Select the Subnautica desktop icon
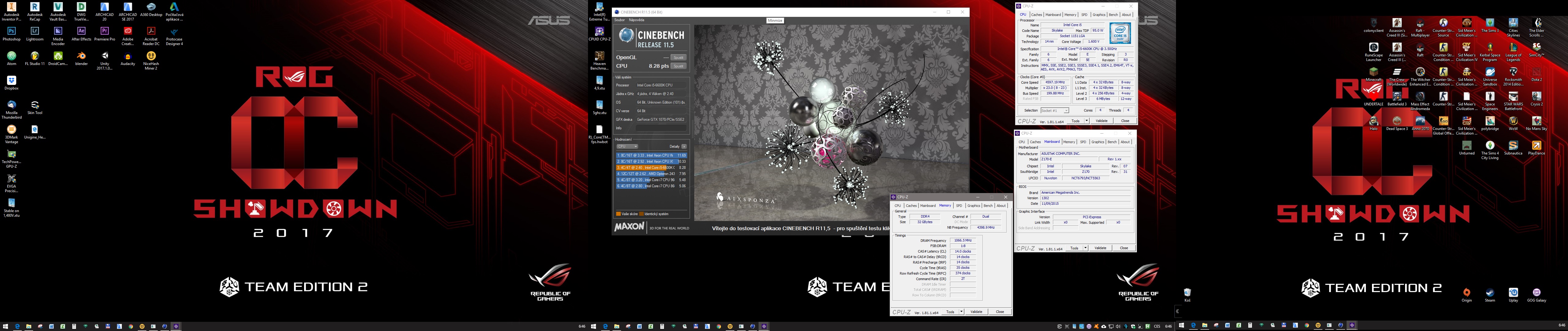 click(1513, 148)
